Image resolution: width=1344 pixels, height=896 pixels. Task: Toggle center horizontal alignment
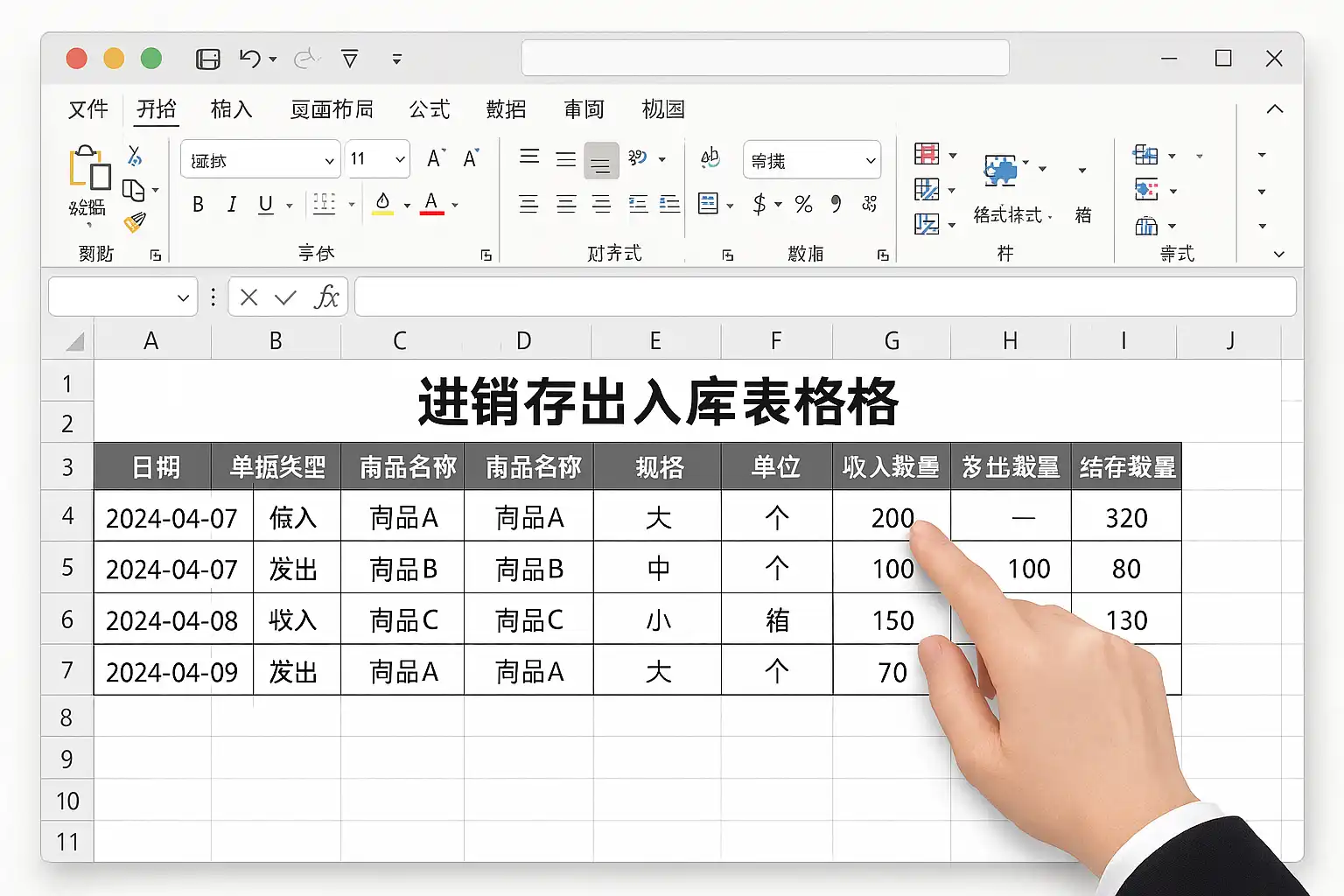(x=566, y=205)
